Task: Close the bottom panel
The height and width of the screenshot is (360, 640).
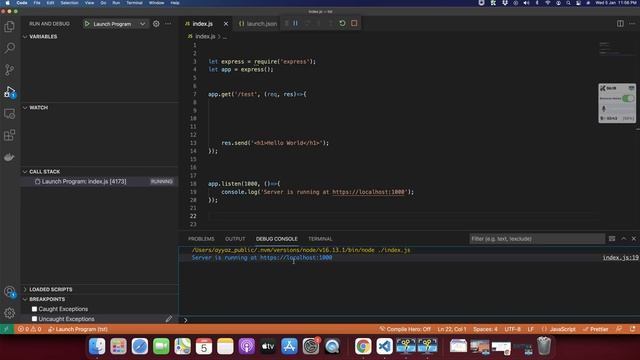Action: pyautogui.click(x=634, y=239)
